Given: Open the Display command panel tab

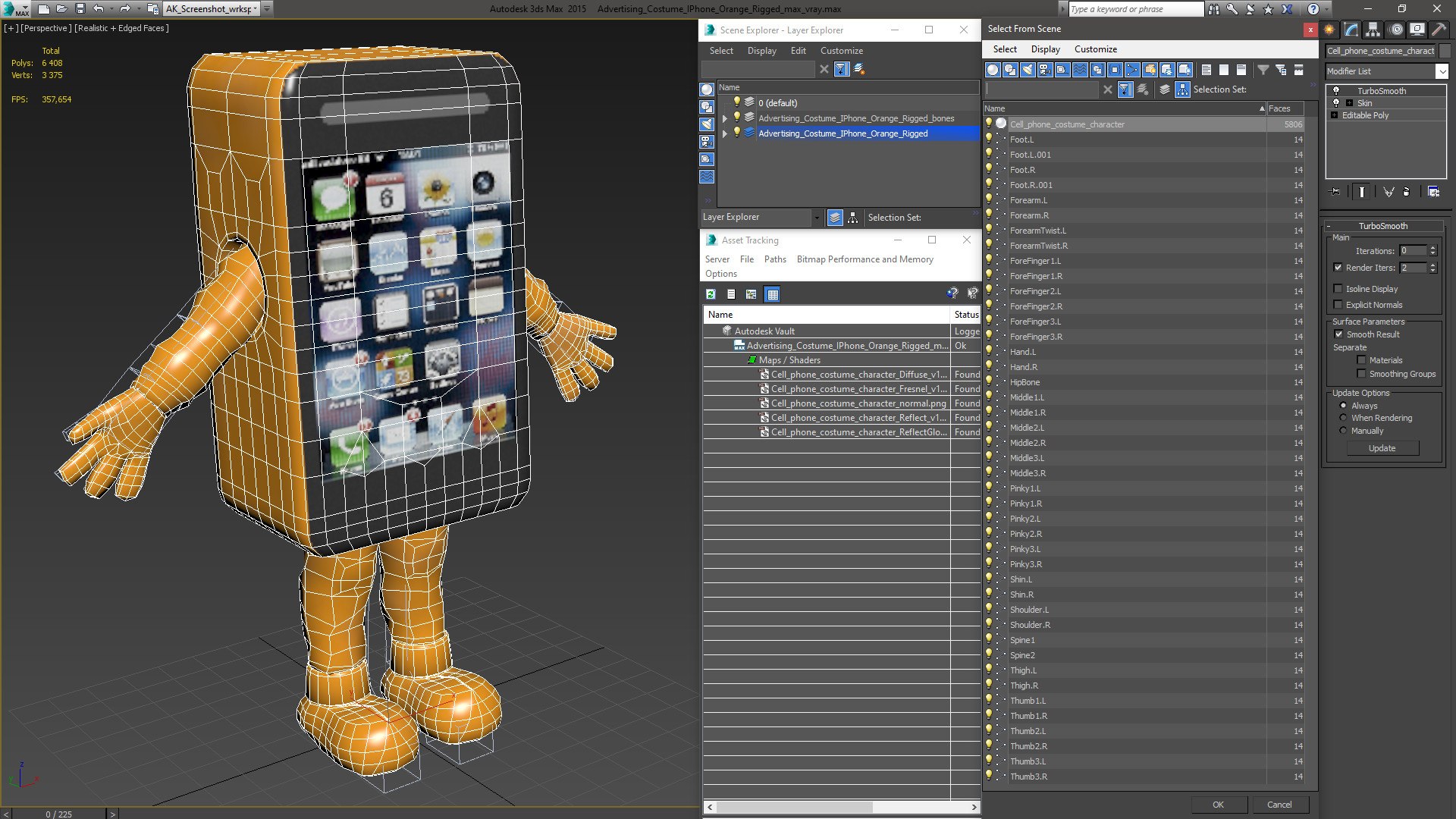Looking at the screenshot, I should click(1417, 30).
